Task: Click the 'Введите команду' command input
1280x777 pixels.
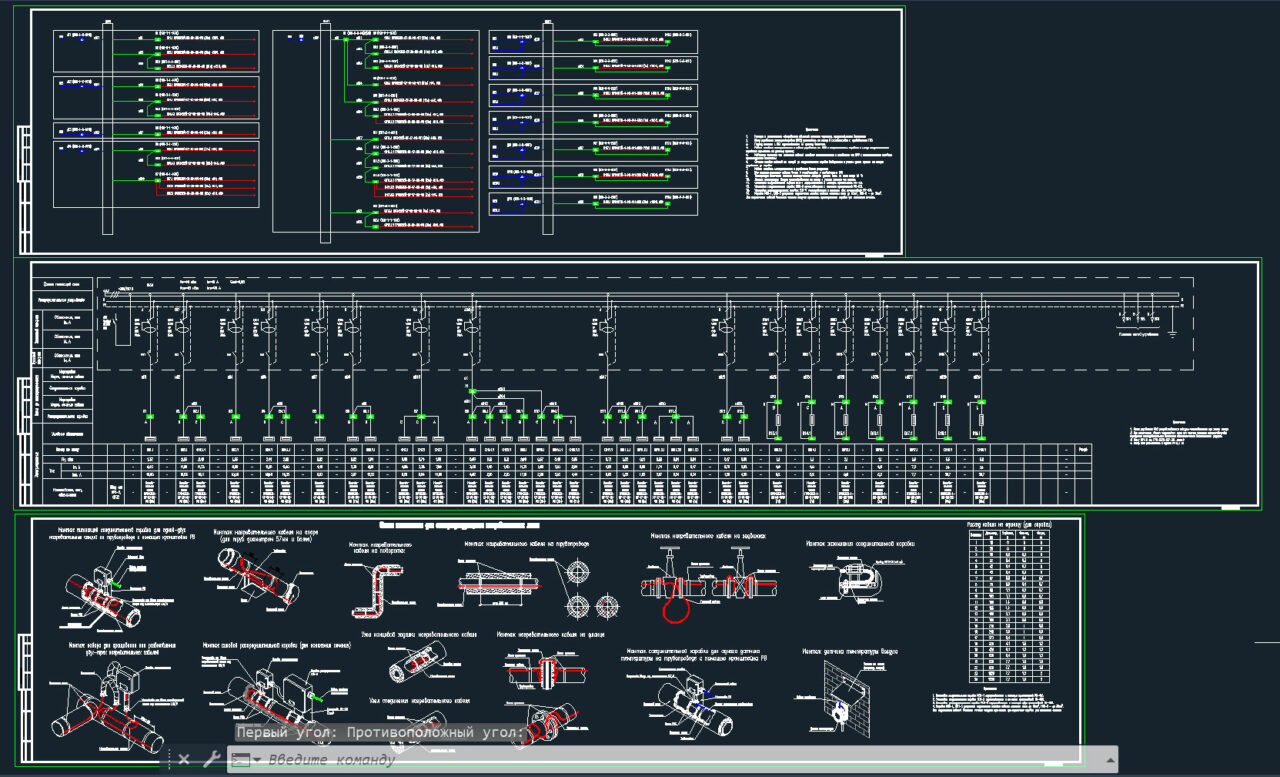Action: pyautogui.click(x=670, y=760)
